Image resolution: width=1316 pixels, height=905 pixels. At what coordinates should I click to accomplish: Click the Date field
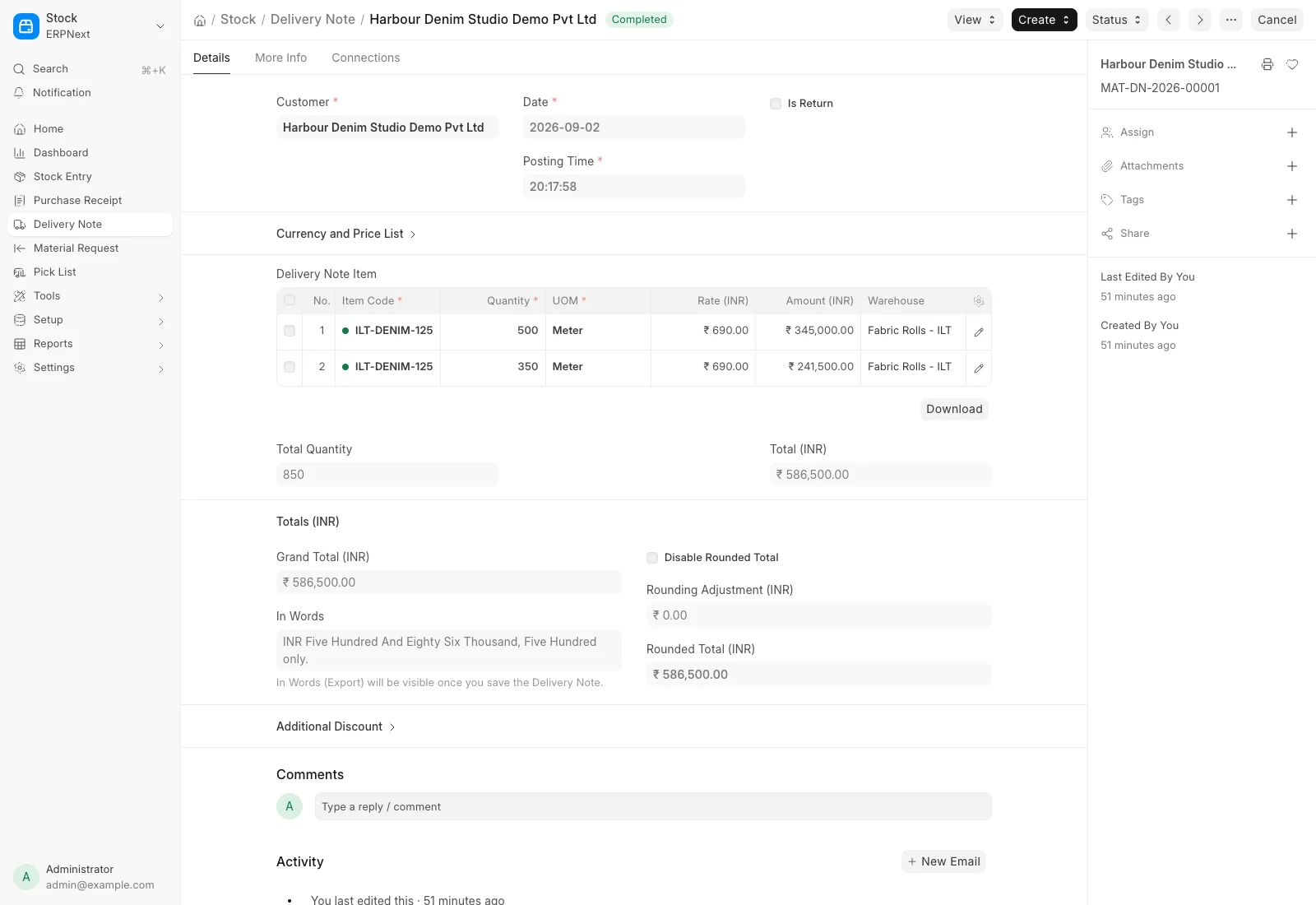click(x=634, y=128)
